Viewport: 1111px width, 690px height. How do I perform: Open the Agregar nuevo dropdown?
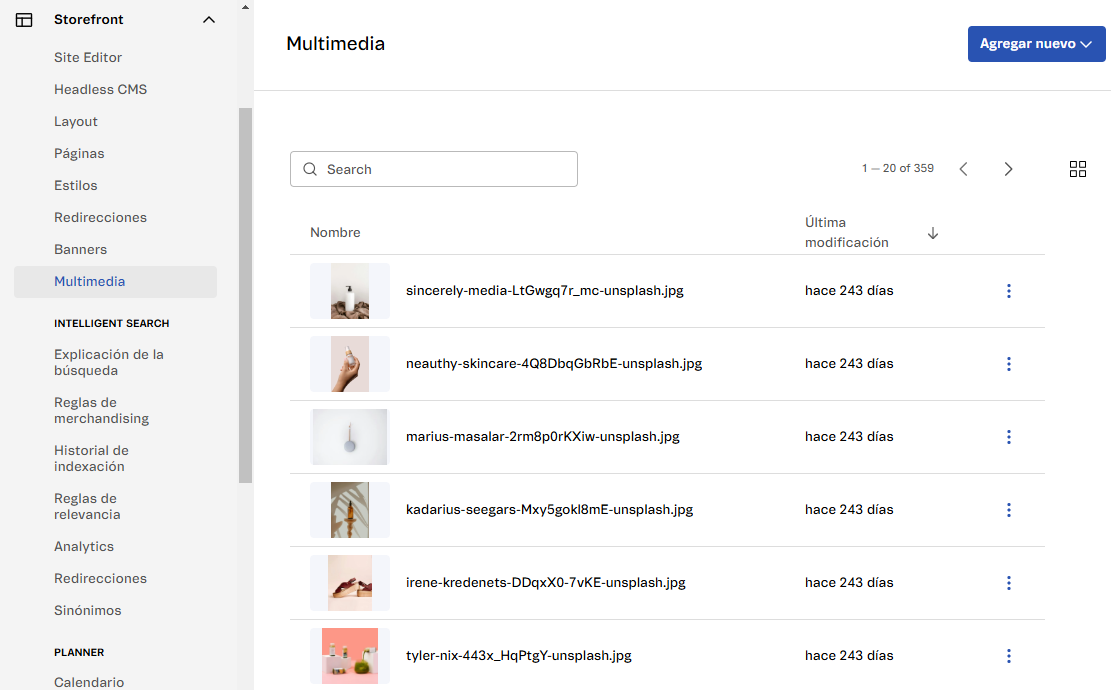(1035, 44)
